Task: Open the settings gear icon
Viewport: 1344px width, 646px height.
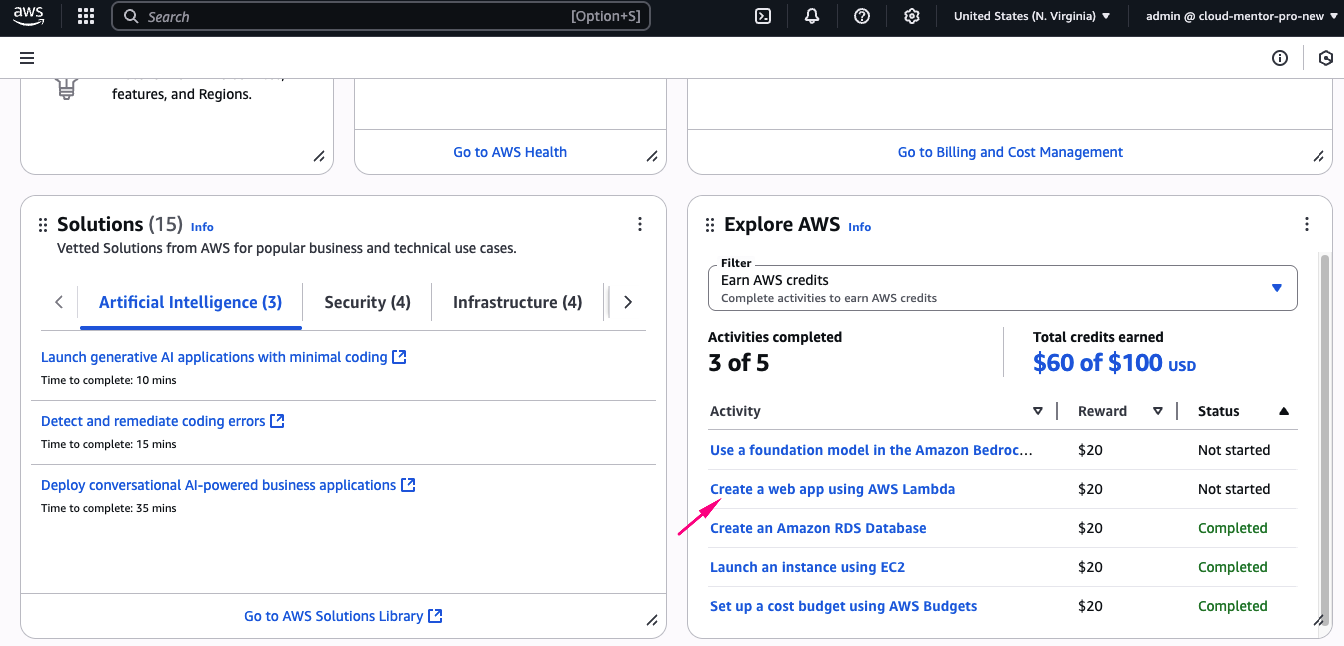Action: (x=911, y=17)
